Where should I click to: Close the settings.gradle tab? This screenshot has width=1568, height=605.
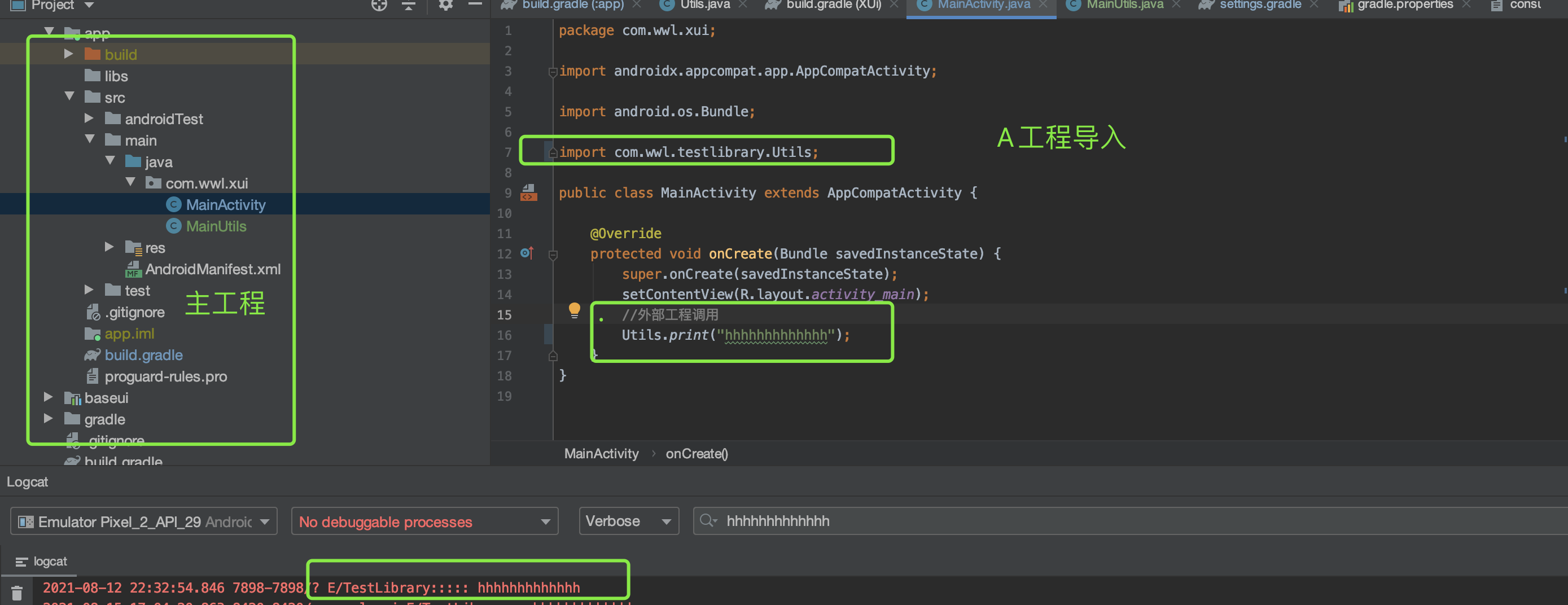point(1313,5)
